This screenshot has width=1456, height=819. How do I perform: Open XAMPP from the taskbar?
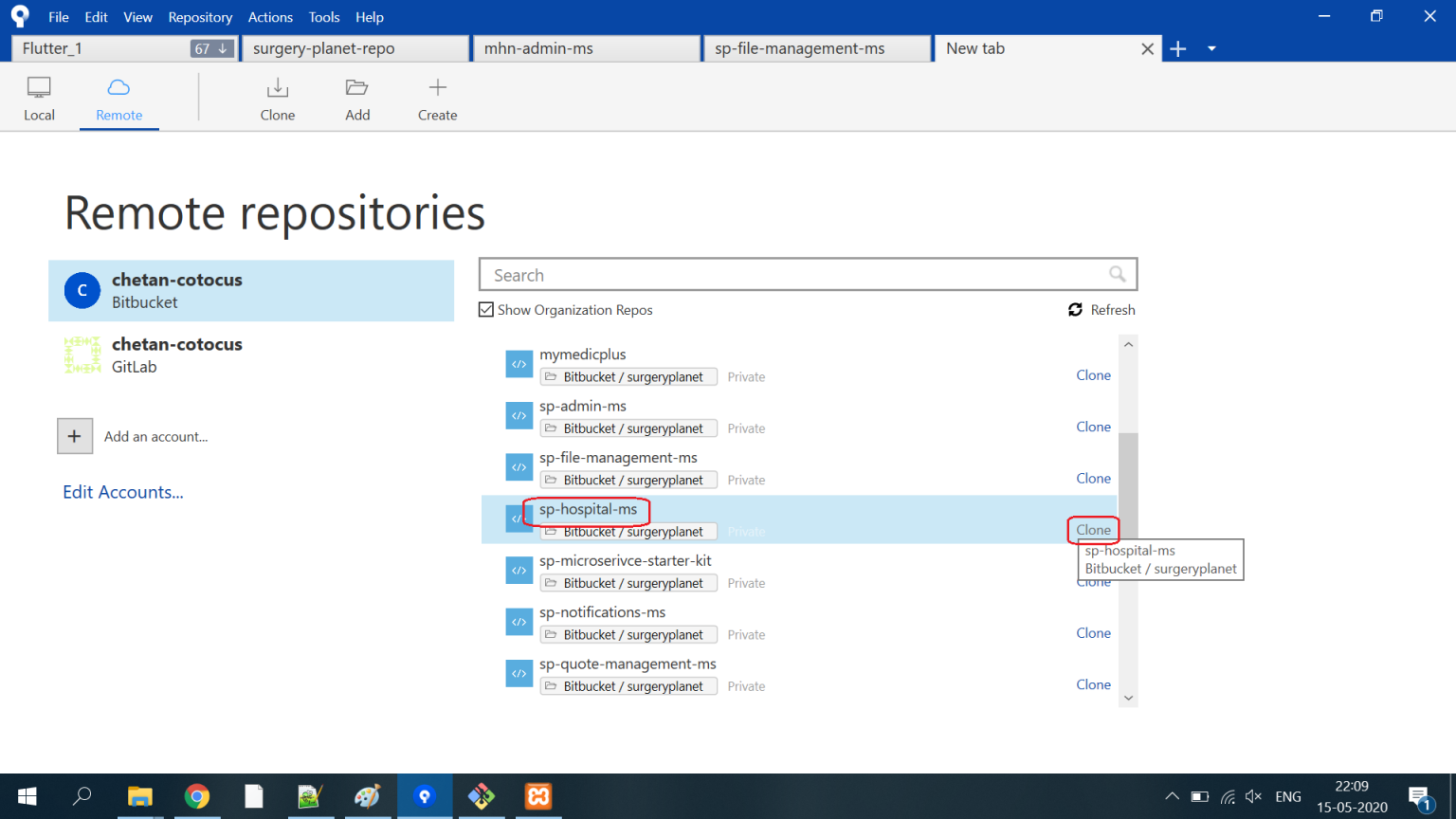538,796
